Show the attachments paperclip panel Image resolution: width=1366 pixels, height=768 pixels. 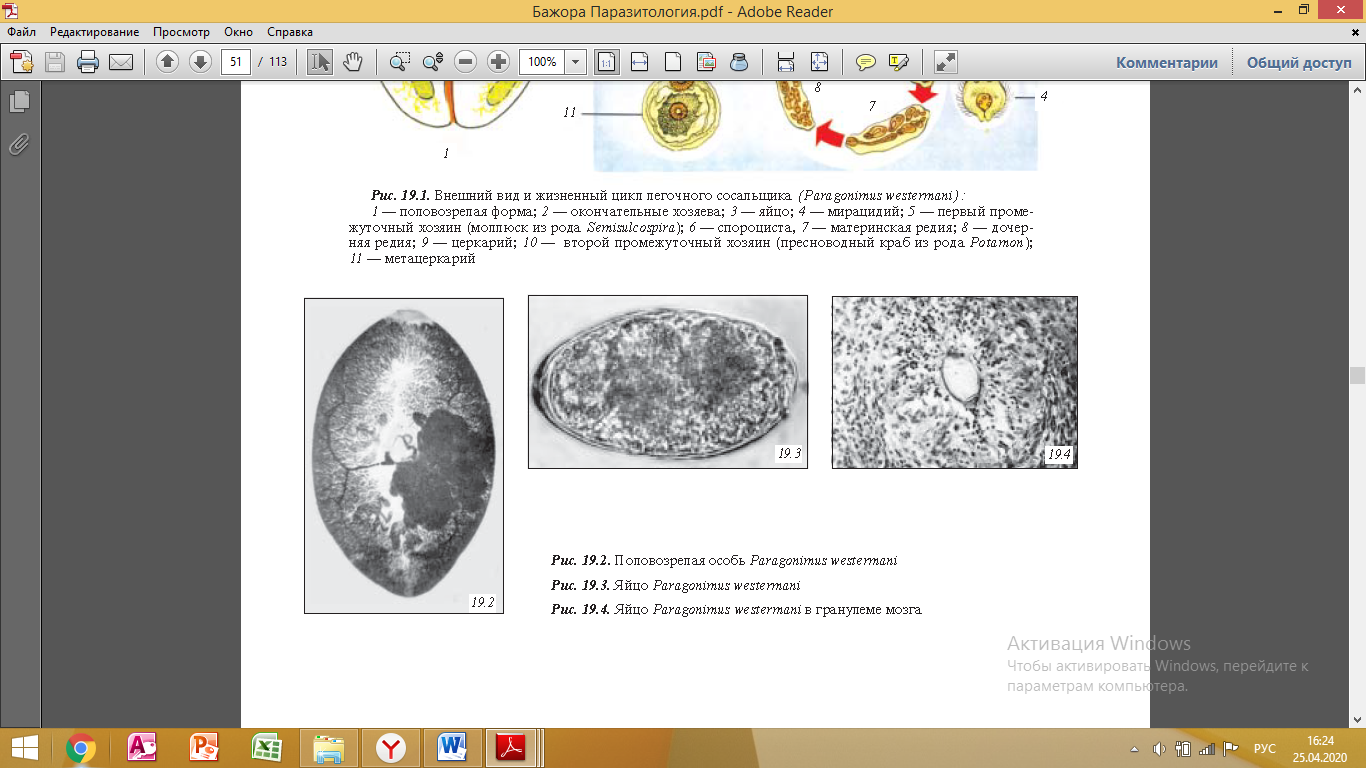click(x=19, y=144)
